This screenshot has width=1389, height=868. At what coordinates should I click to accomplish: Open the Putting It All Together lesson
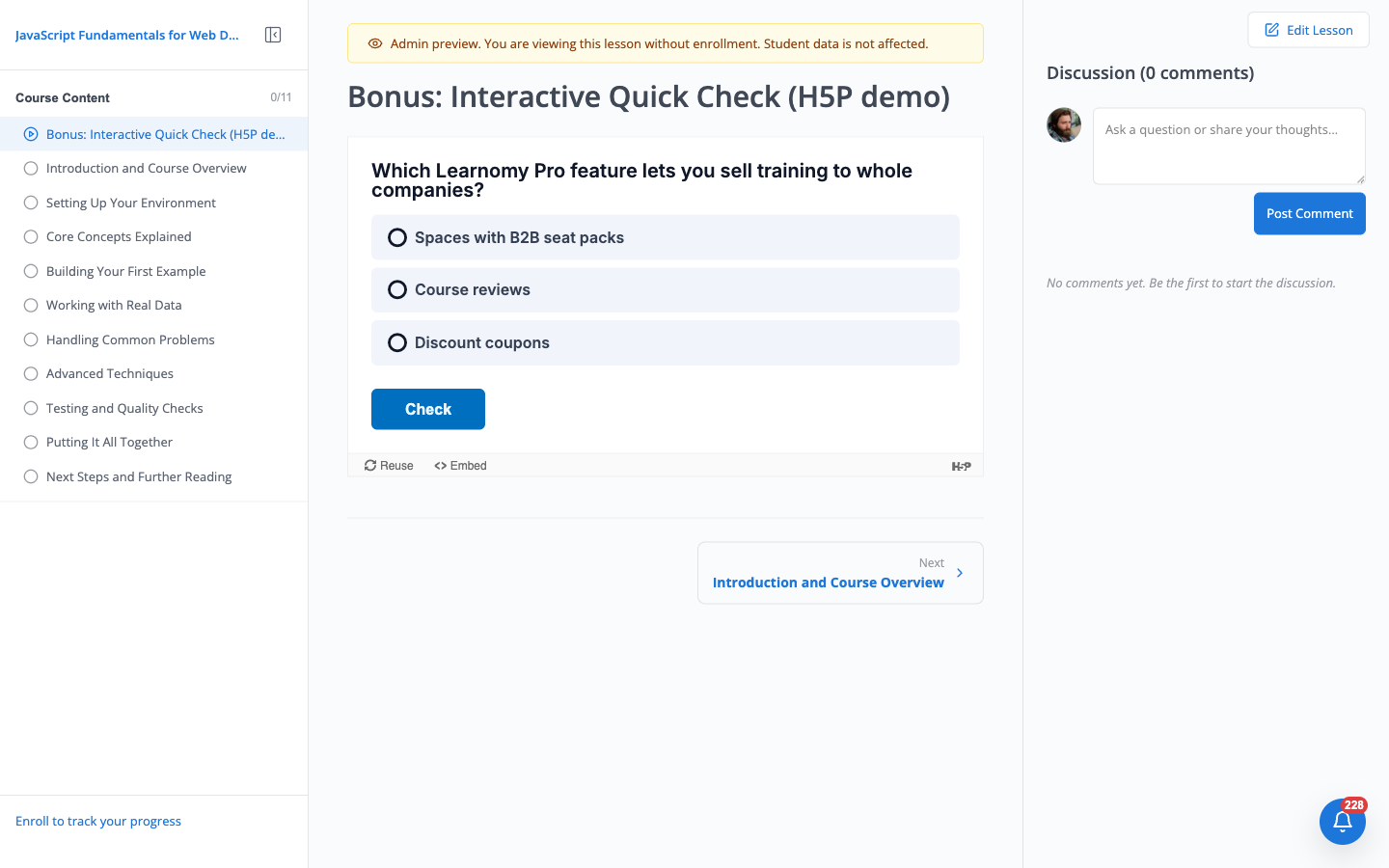[154, 443]
